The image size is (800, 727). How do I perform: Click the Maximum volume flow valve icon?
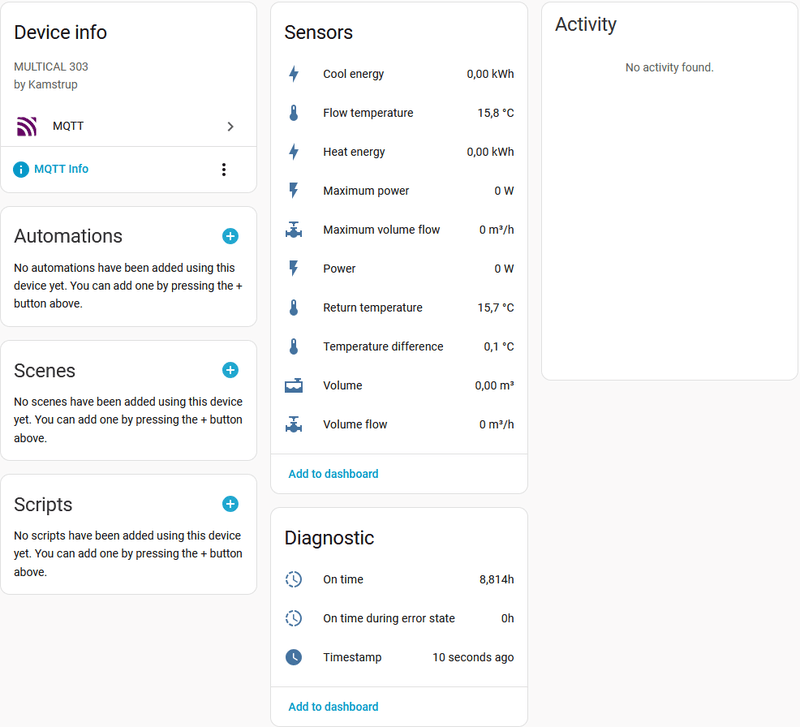click(x=294, y=230)
